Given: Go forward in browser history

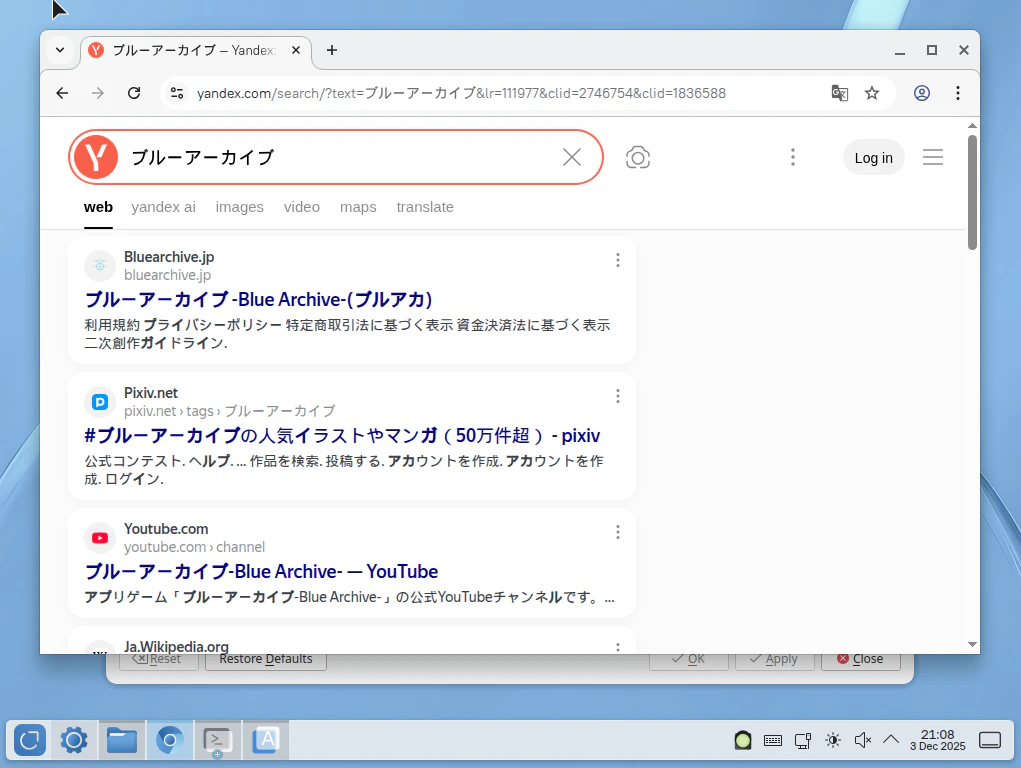Looking at the screenshot, I should click(98, 93).
